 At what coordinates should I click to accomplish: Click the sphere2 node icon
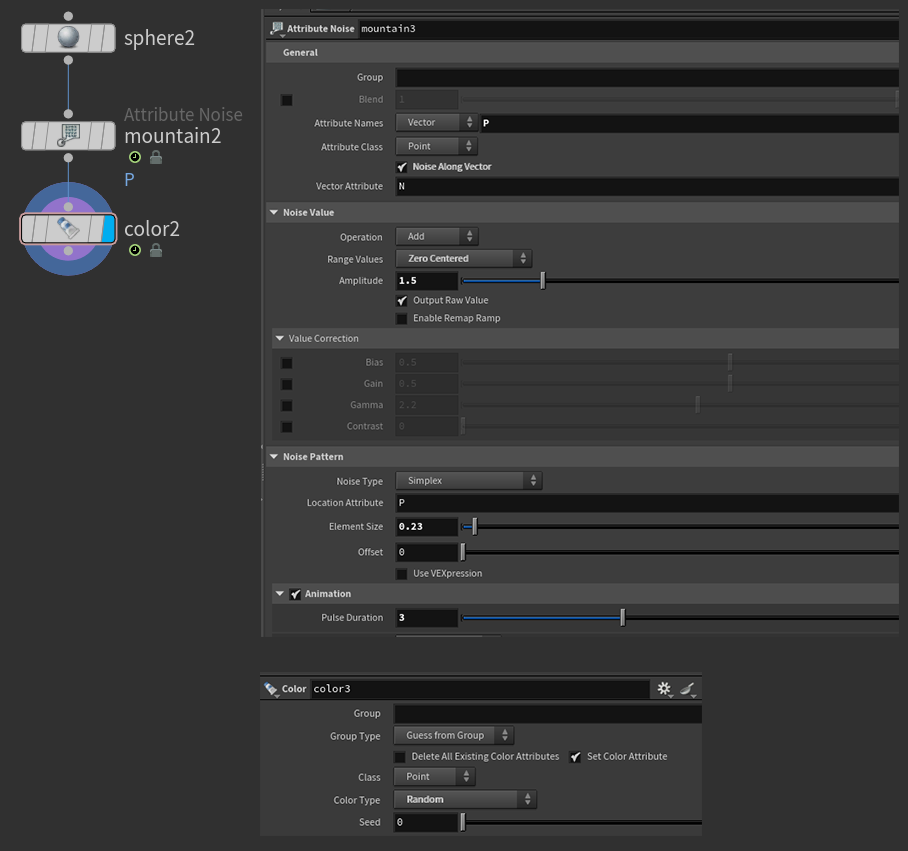(68, 39)
